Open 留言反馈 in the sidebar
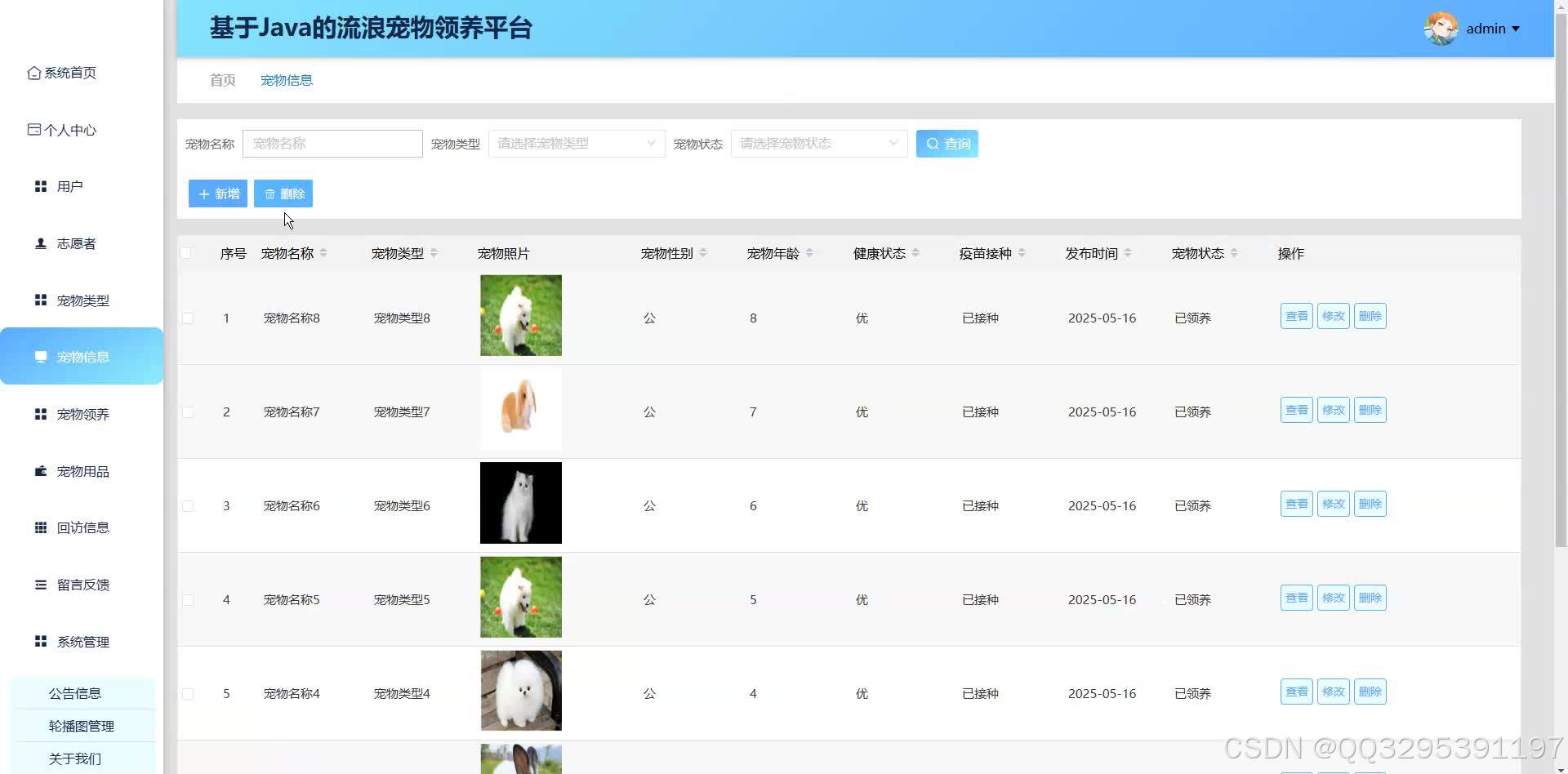The image size is (1568, 774). coord(83,585)
